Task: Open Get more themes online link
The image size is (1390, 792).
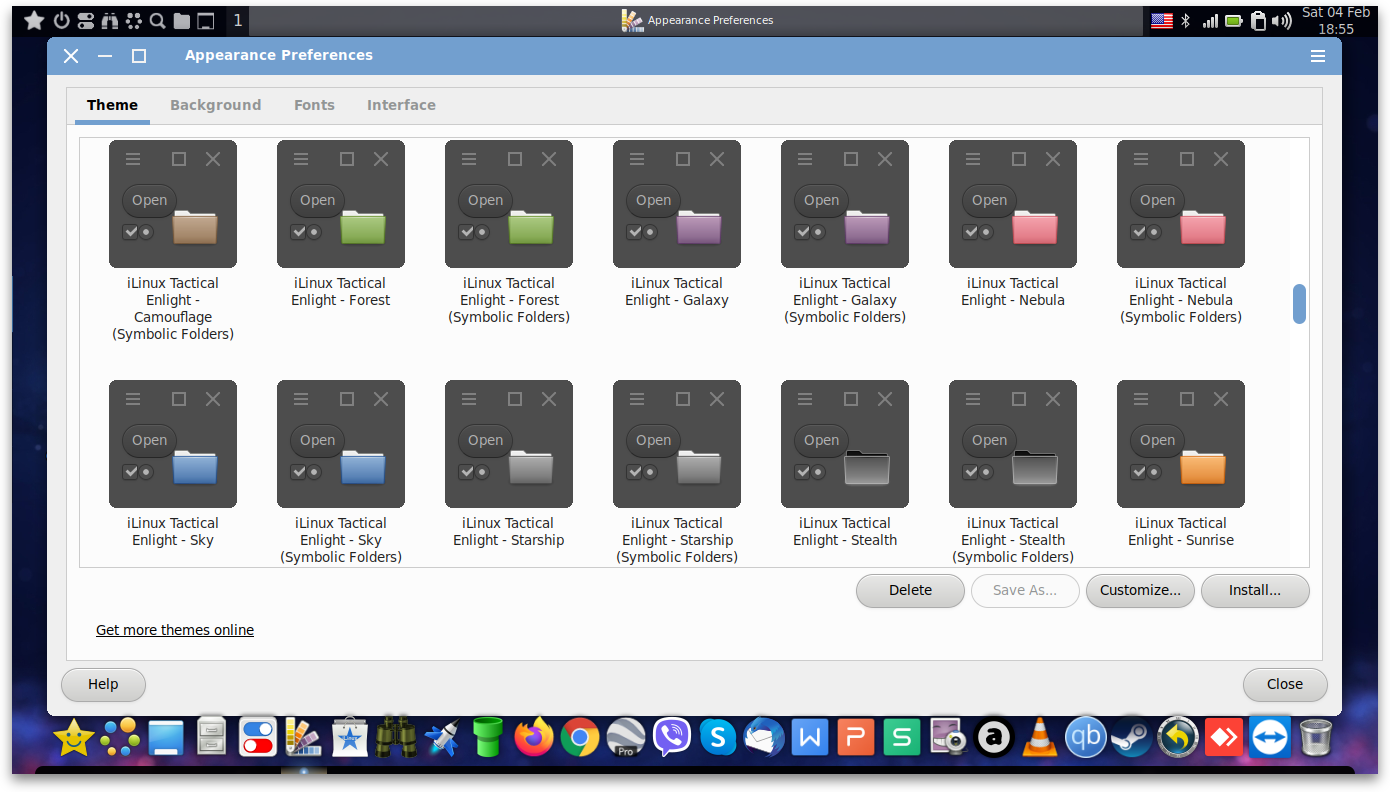Action: point(175,630)
